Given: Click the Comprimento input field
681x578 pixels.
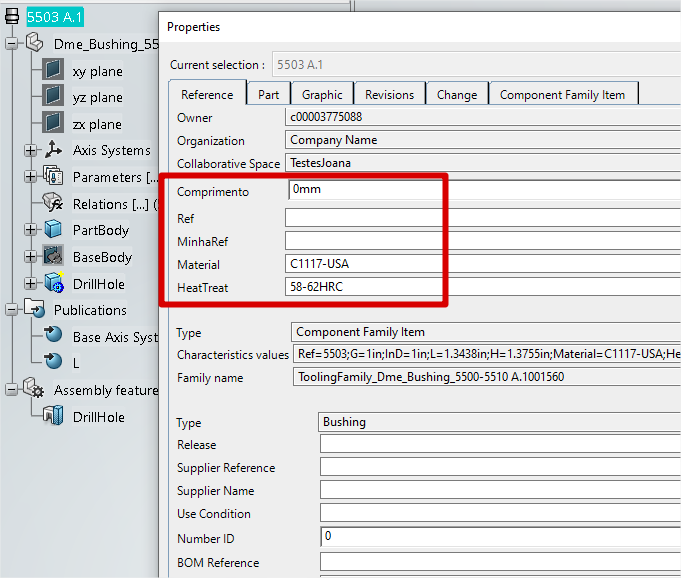Looking at the screenshot, I should point(480,189).
